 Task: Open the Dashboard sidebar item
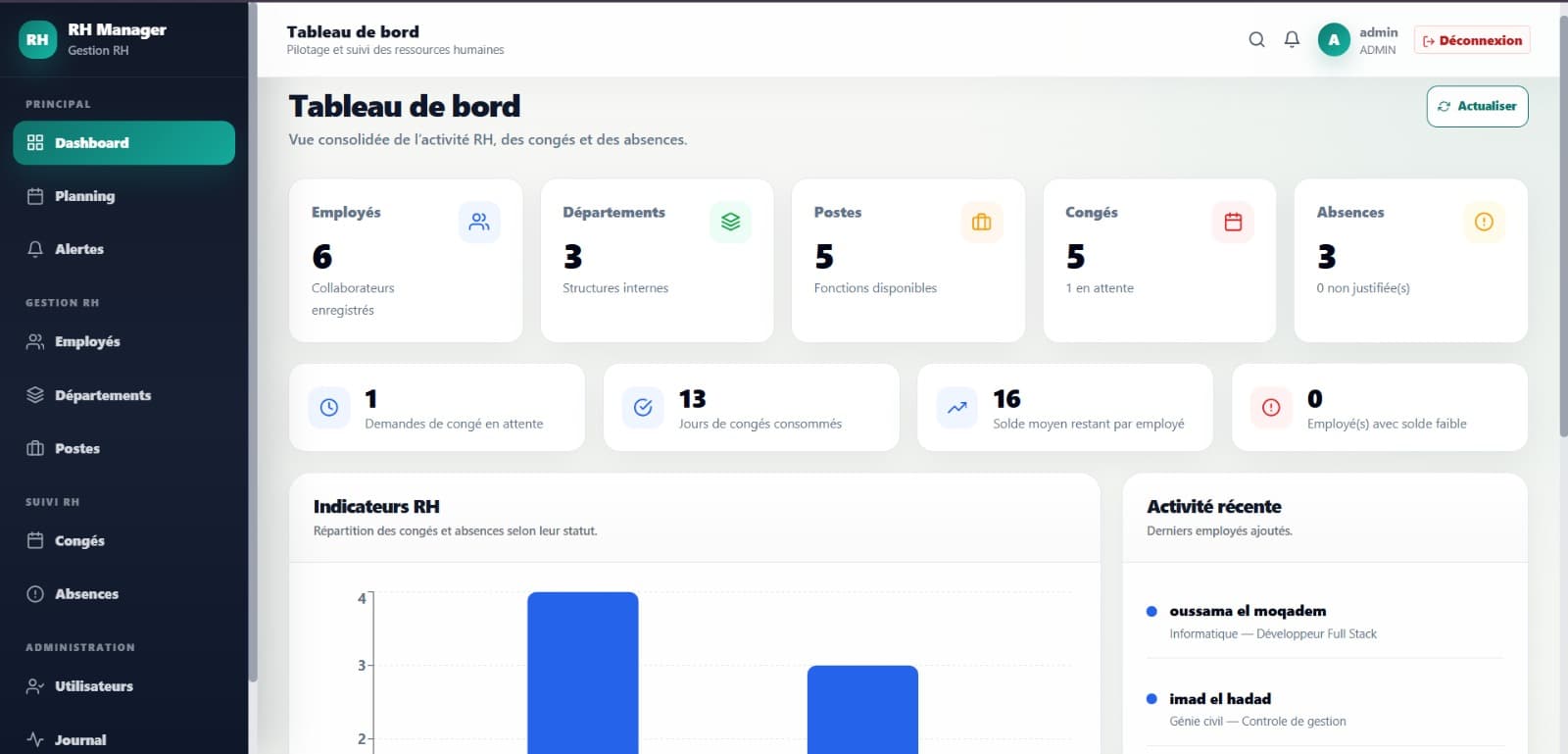124,143
